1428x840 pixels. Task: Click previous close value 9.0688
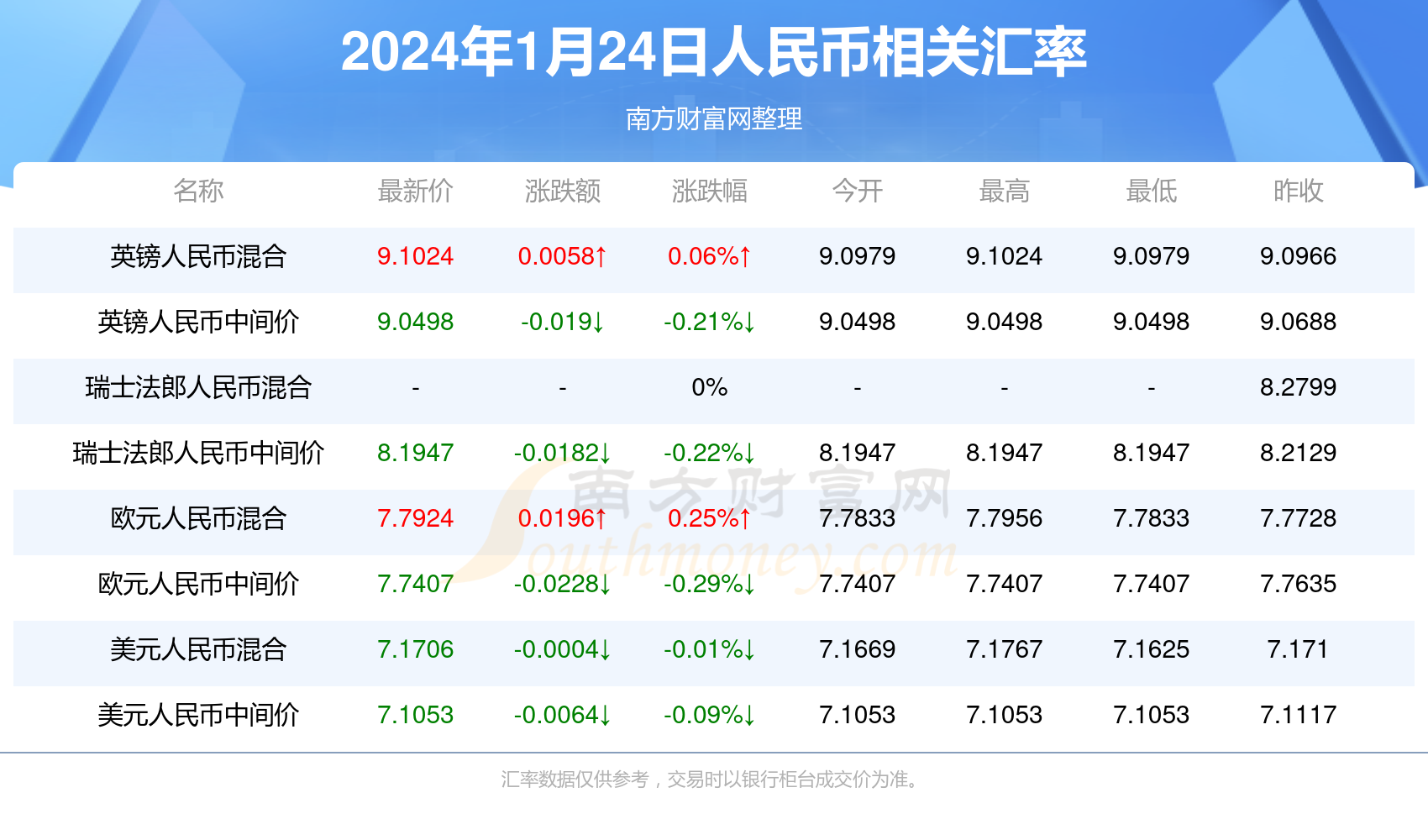(x=1298, y=322)
